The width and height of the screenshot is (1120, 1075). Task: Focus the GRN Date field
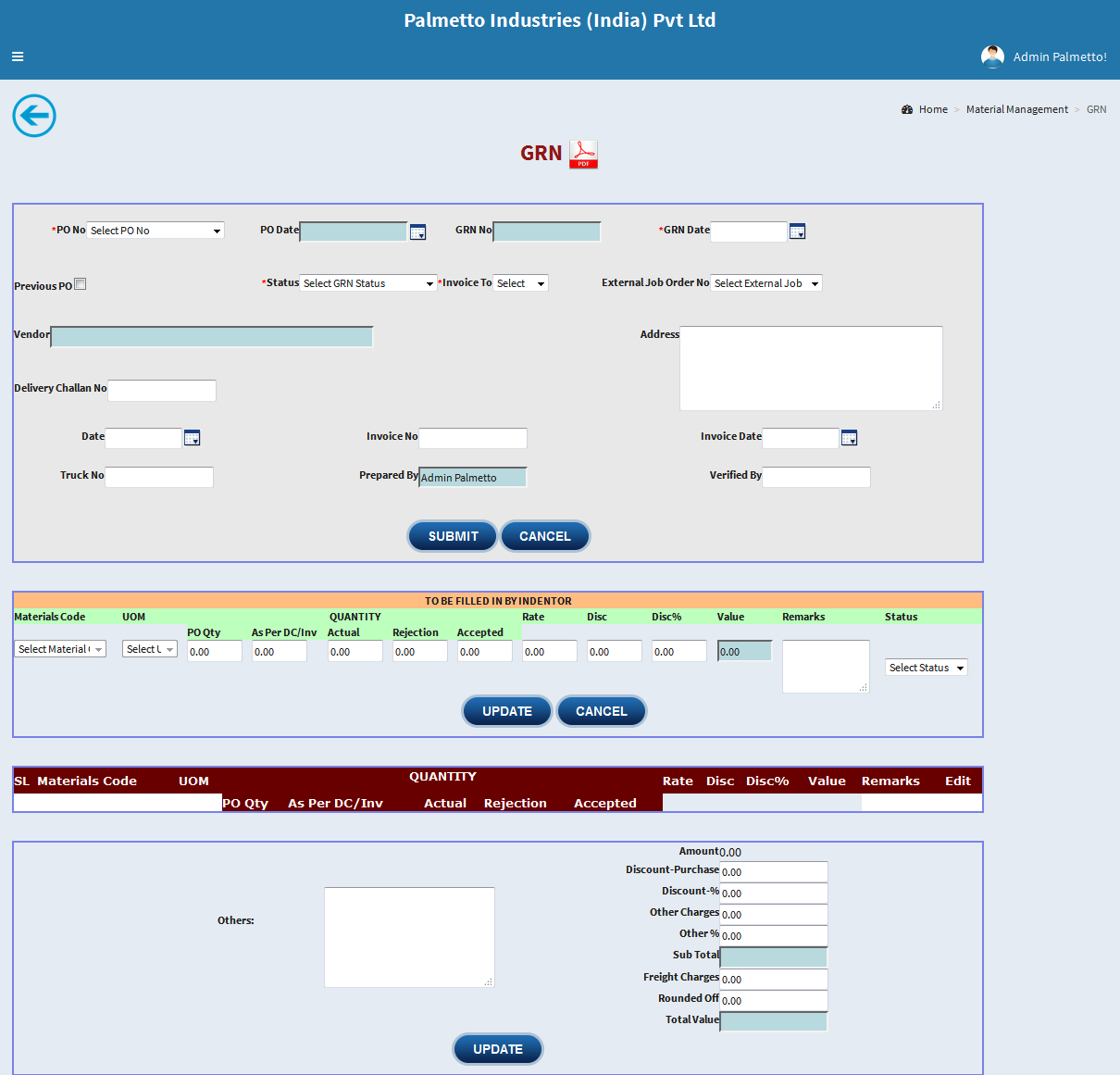coord(749,231)
